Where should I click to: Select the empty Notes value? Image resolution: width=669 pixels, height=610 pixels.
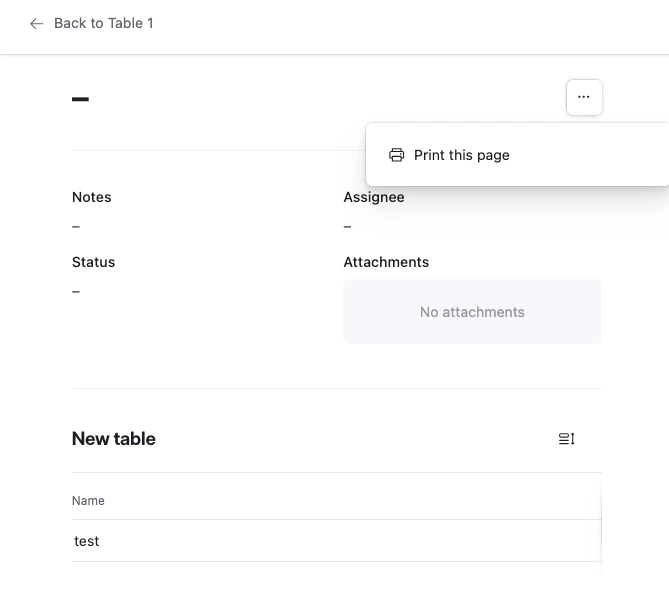(x=76, y=227)
